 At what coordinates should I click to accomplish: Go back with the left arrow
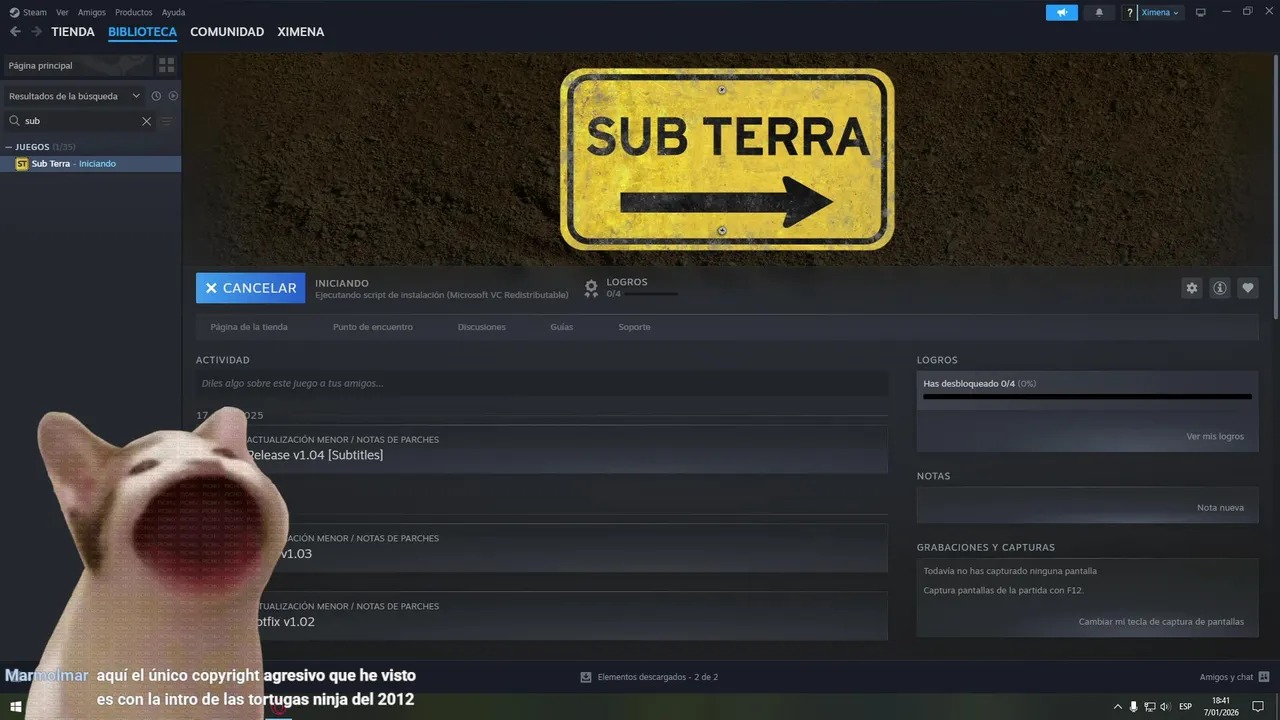[x=15, y=32]
